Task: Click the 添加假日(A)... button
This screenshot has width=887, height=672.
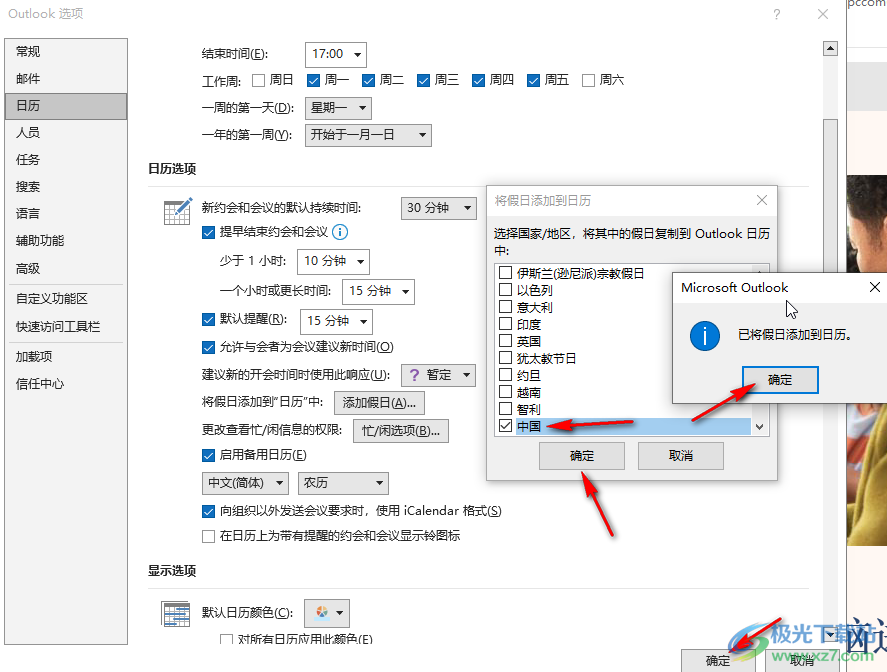Action: pyautogui.click(x=379, y=403)
